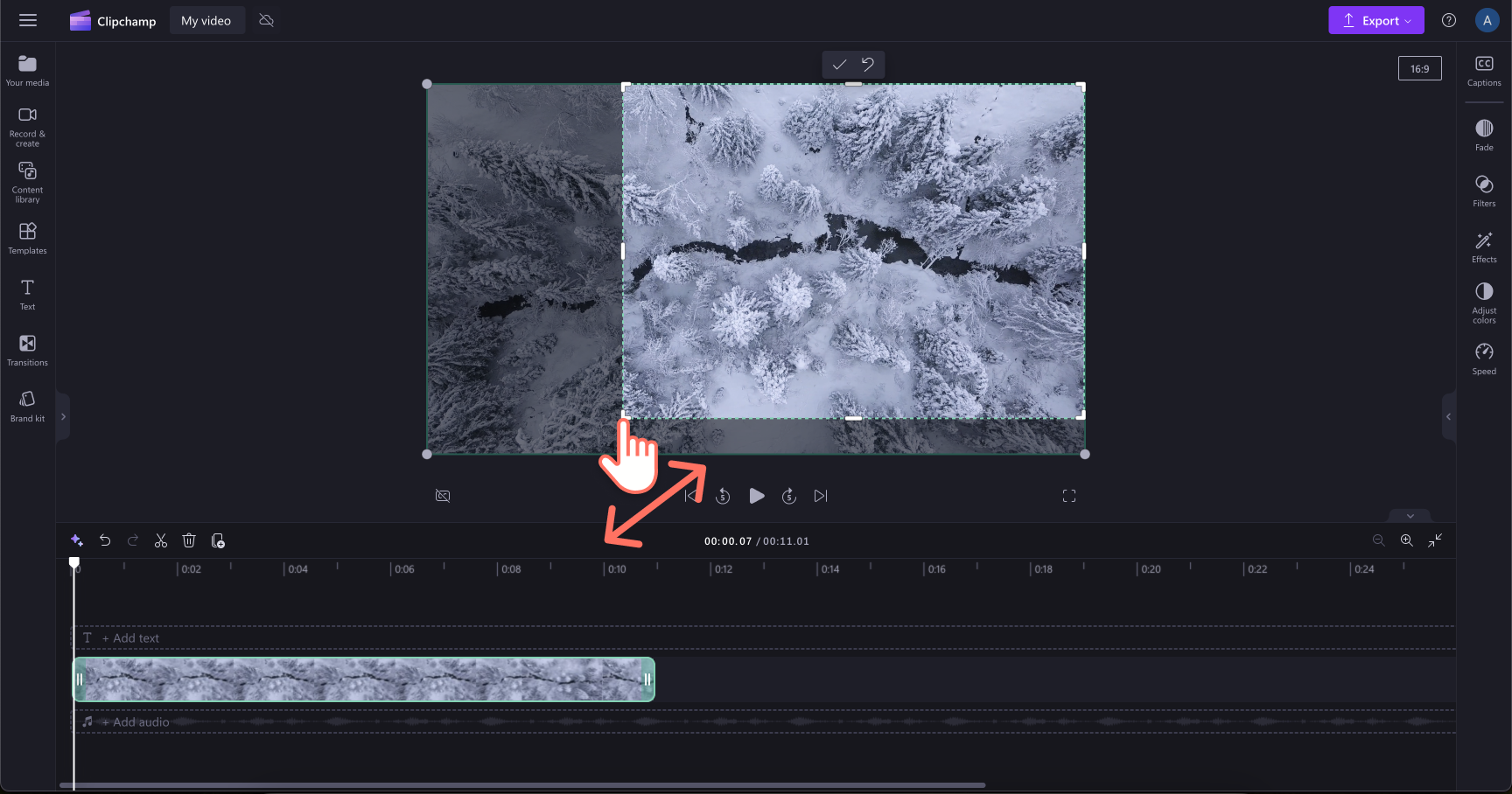Open the account avatar A
Viewport: 1512px width, 794px height.
click(x=1487, y=20)
